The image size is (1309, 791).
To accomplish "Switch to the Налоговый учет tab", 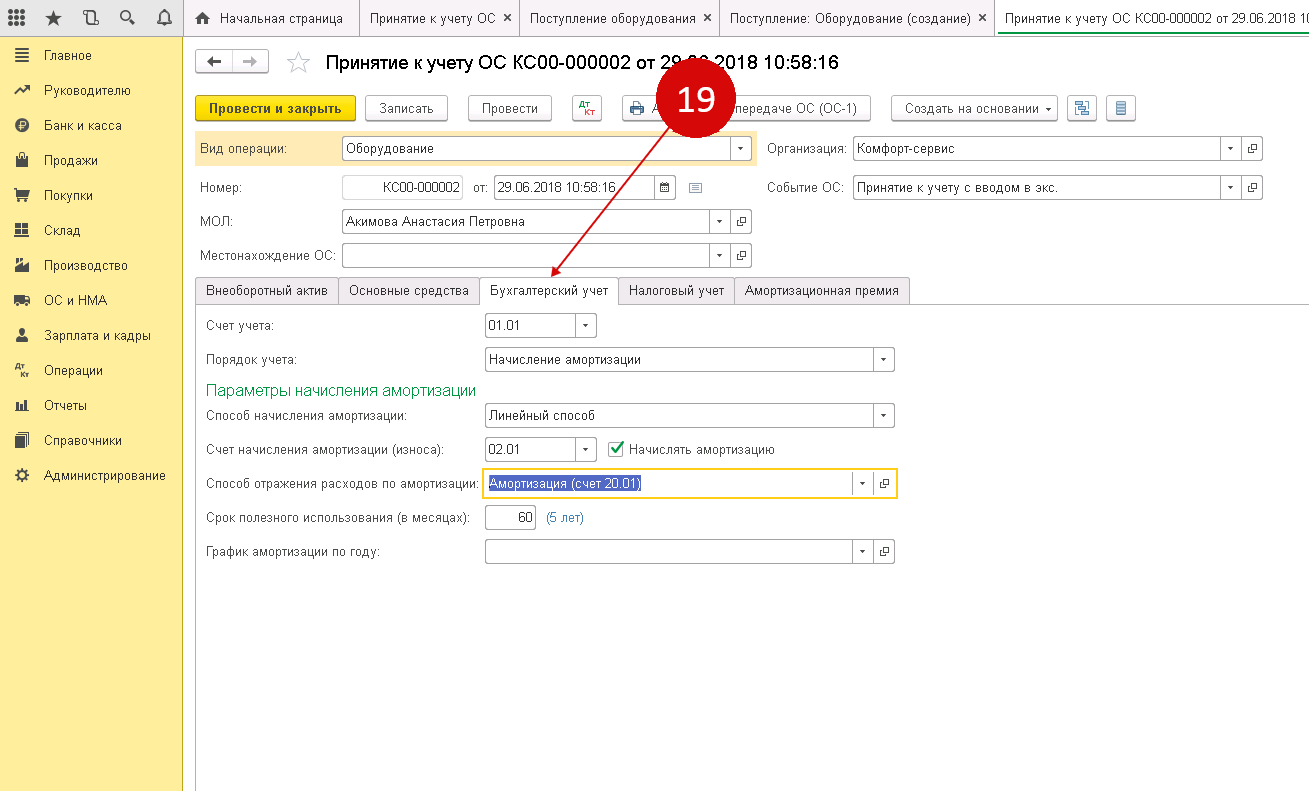I will [x=676, y=291].
